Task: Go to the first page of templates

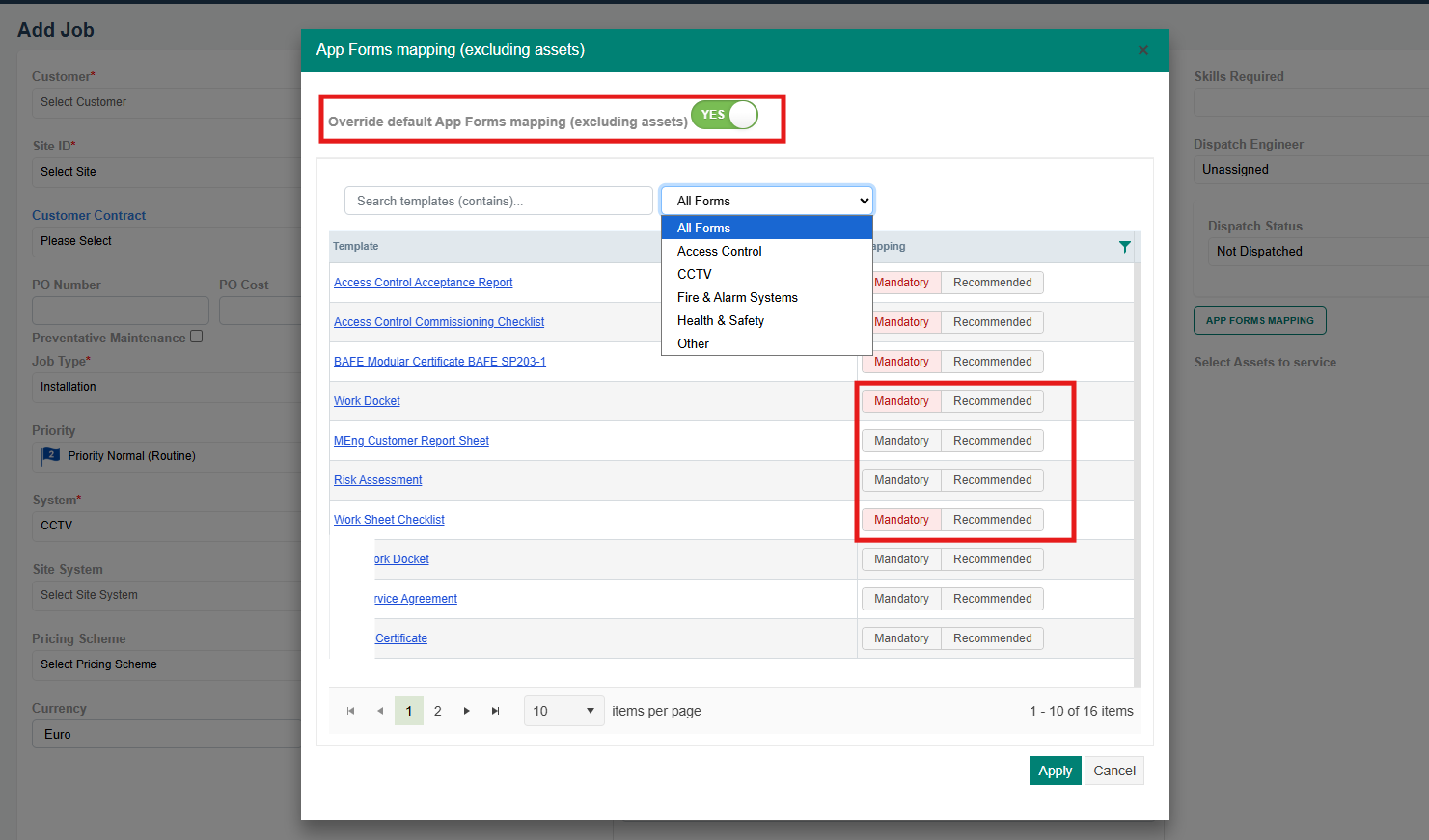Action: [350, 711]
